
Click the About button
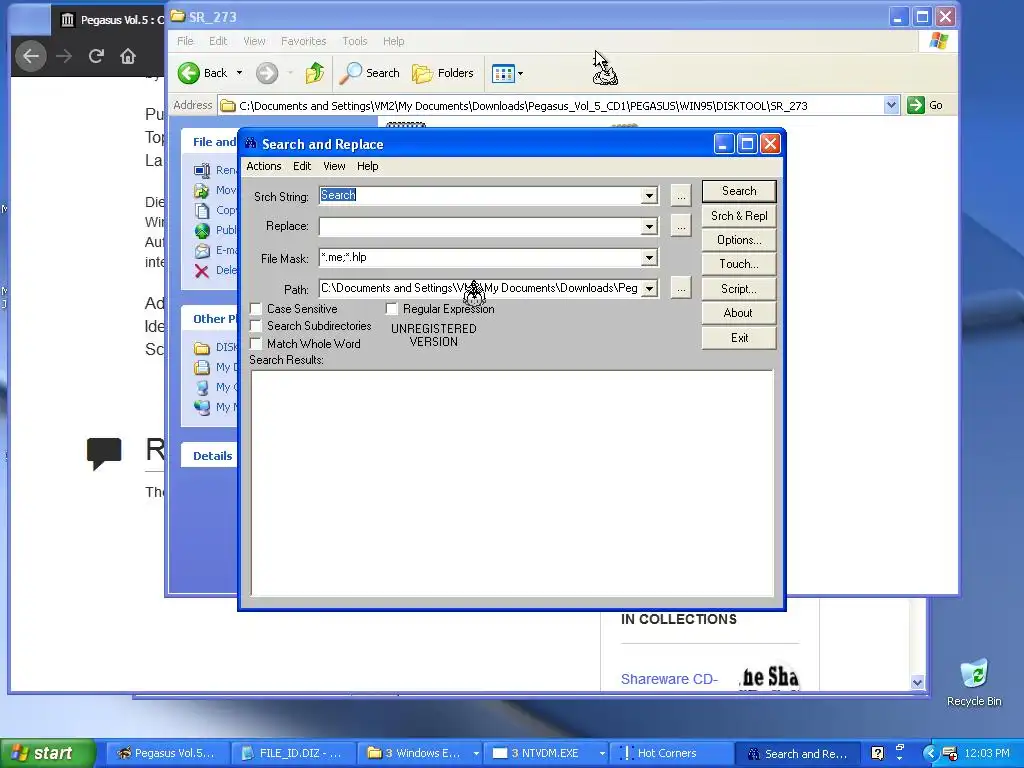click(739, 313)
